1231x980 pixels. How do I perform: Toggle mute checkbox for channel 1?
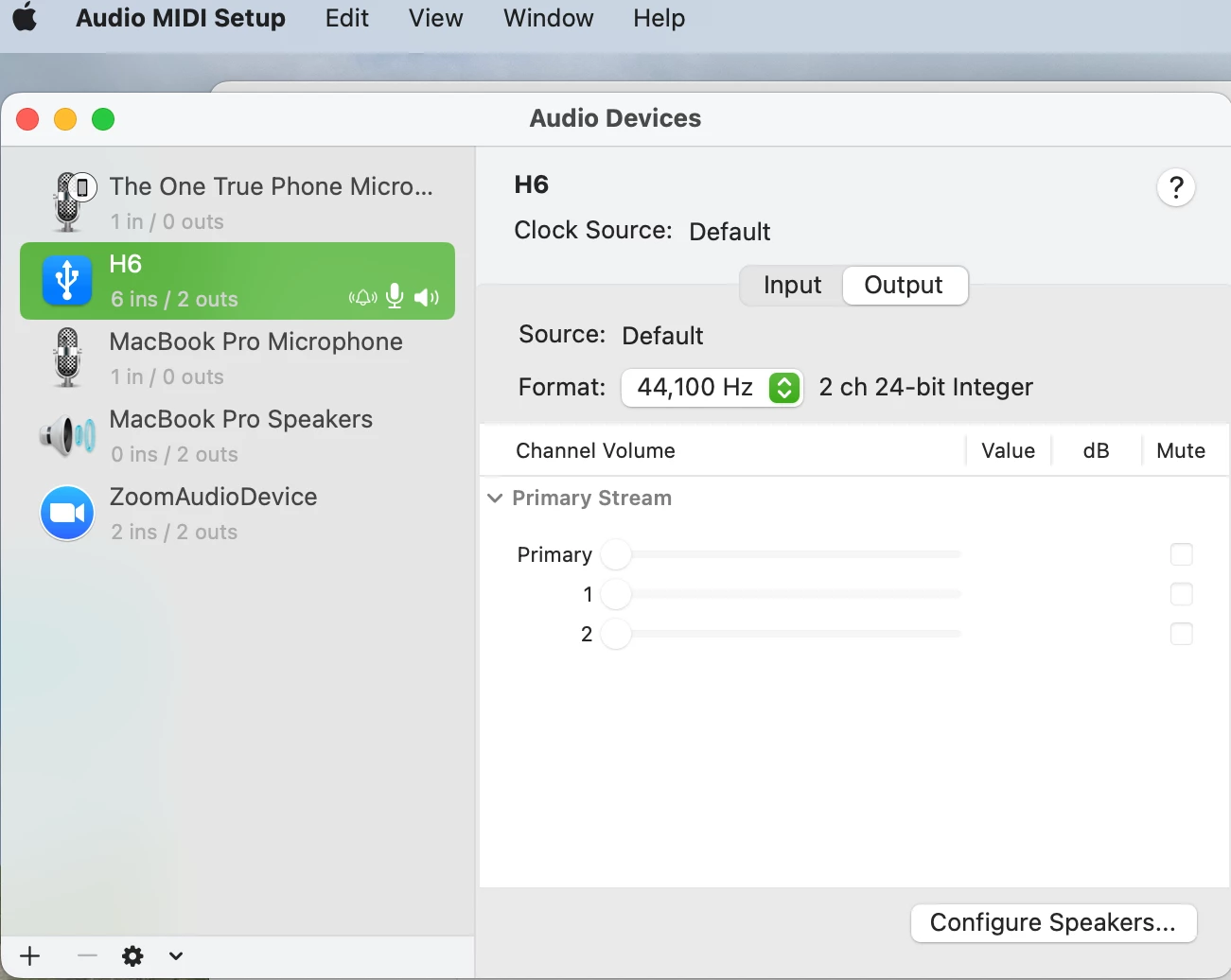pos(1182,594)
